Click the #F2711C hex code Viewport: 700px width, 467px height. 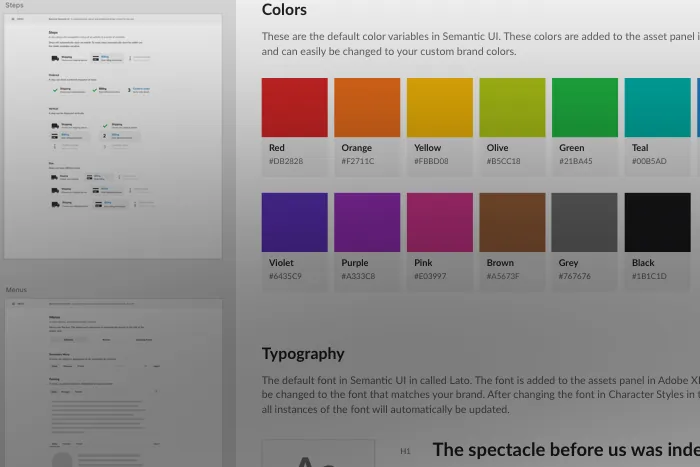(x=358, y=161)
